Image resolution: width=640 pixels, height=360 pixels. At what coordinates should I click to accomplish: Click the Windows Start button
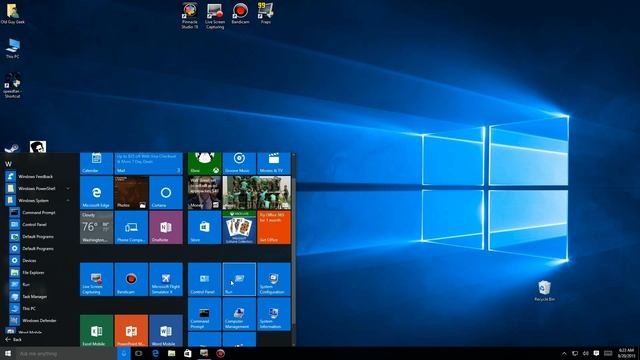pyautogui.click(x=8, y=353)
